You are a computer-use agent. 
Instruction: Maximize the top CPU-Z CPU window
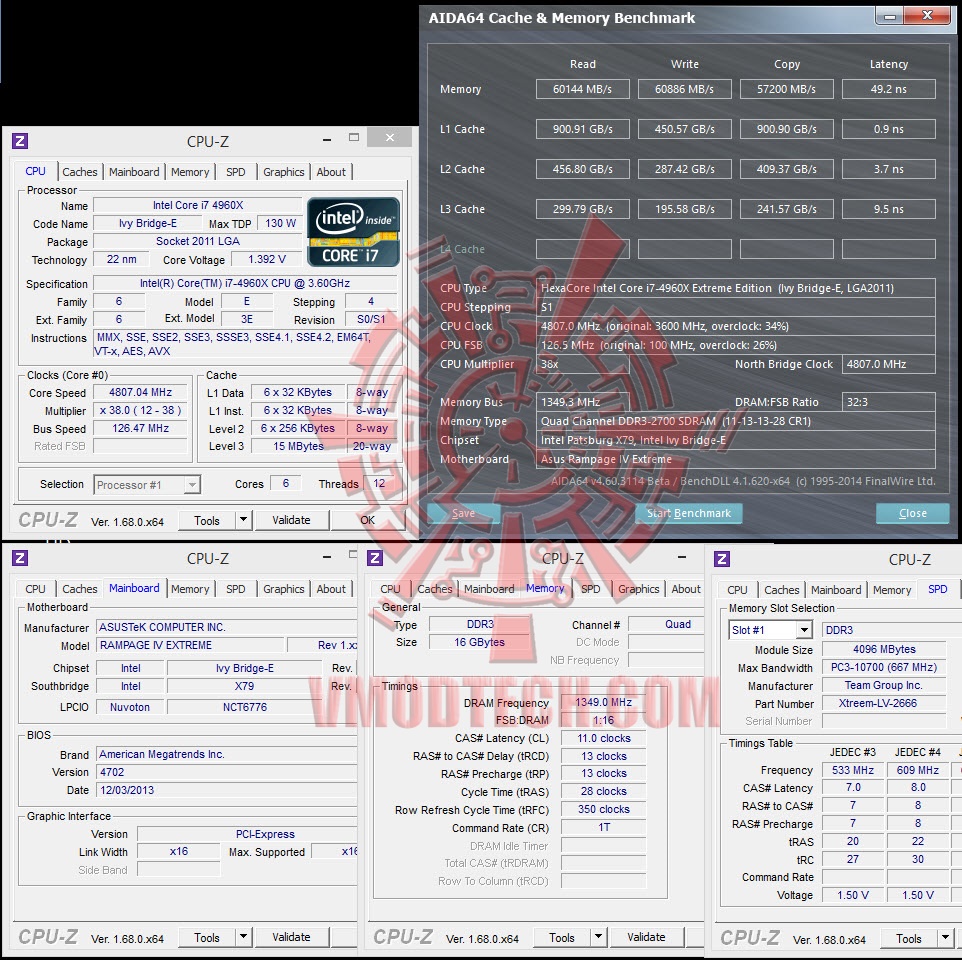(x=354, y=137)
